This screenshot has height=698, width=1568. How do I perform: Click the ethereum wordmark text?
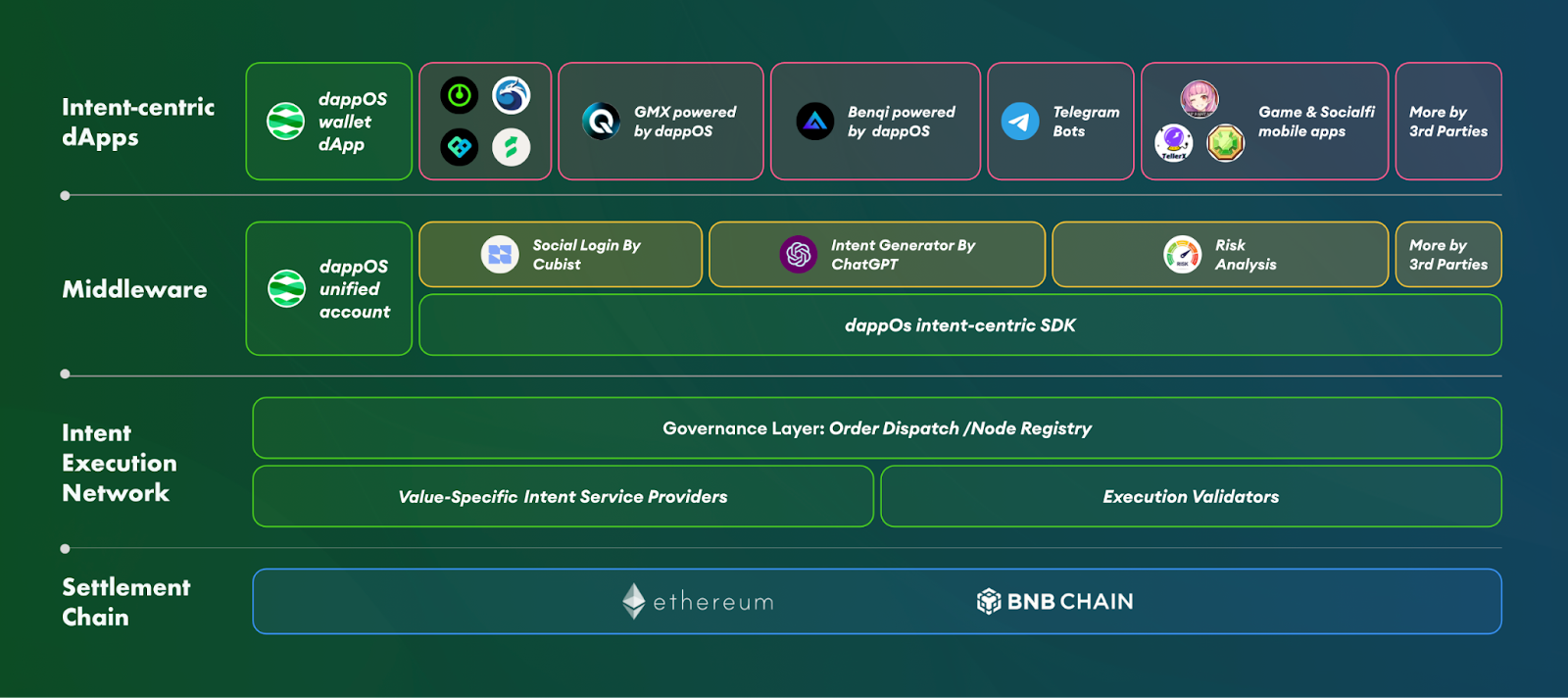coord(713,602)
